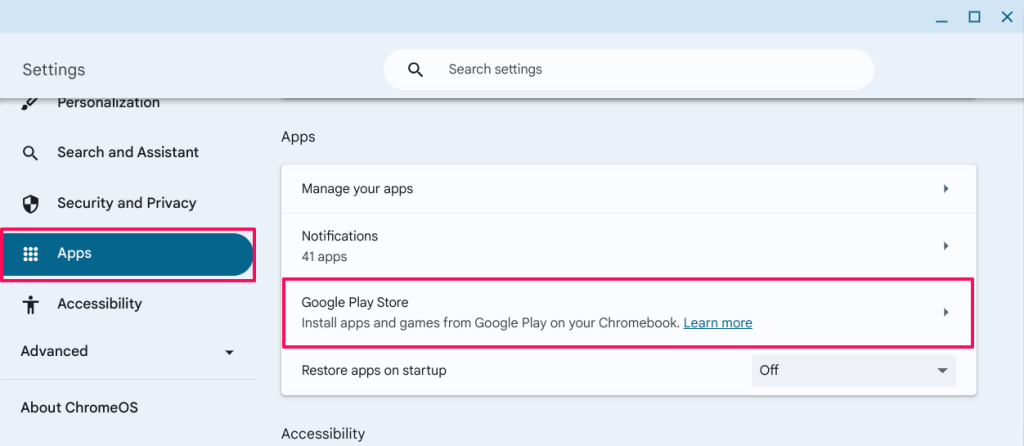Open Notifications submenu arrow
Viewport: 1024px width, 446px height.
[x=945, y=246]
